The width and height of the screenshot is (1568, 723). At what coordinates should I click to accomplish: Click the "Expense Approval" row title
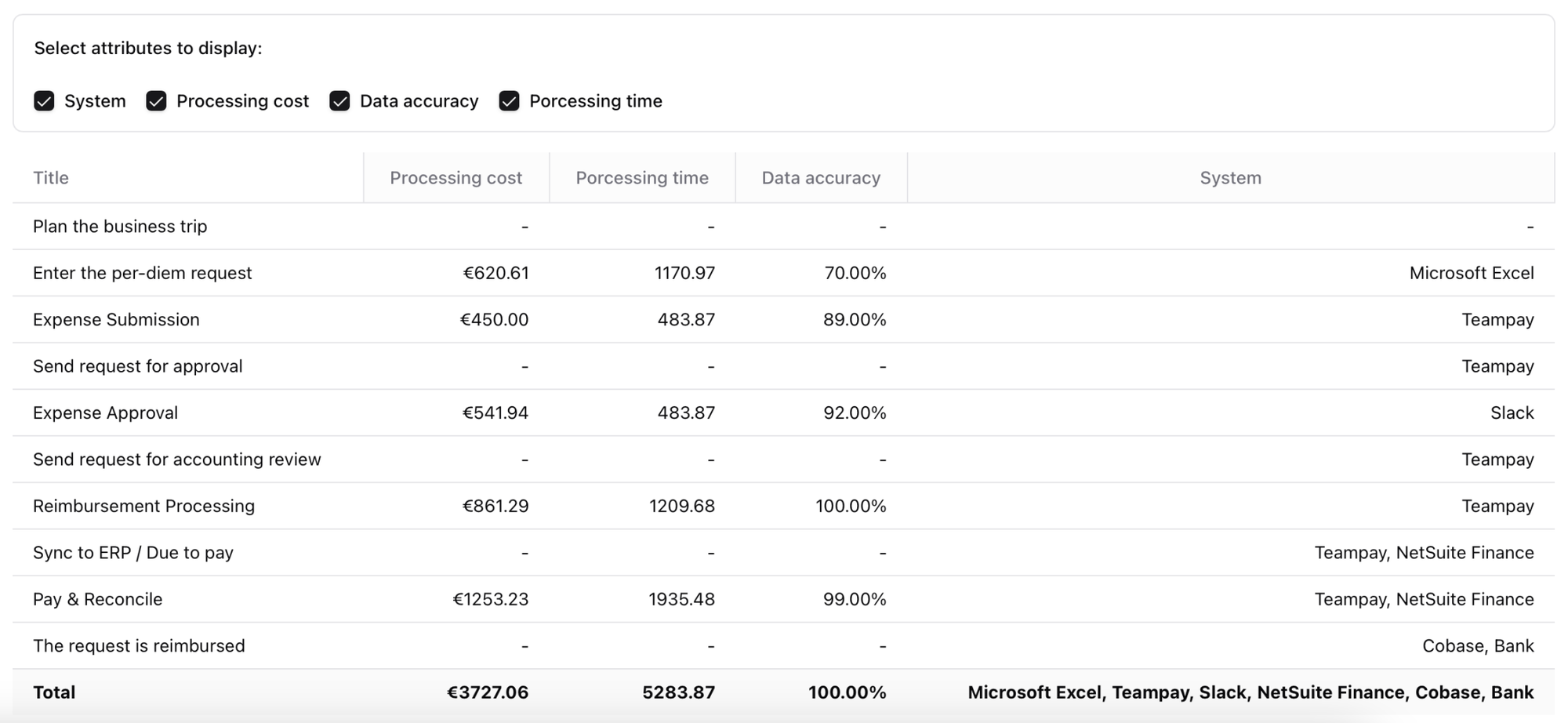[x=106, y=413]
